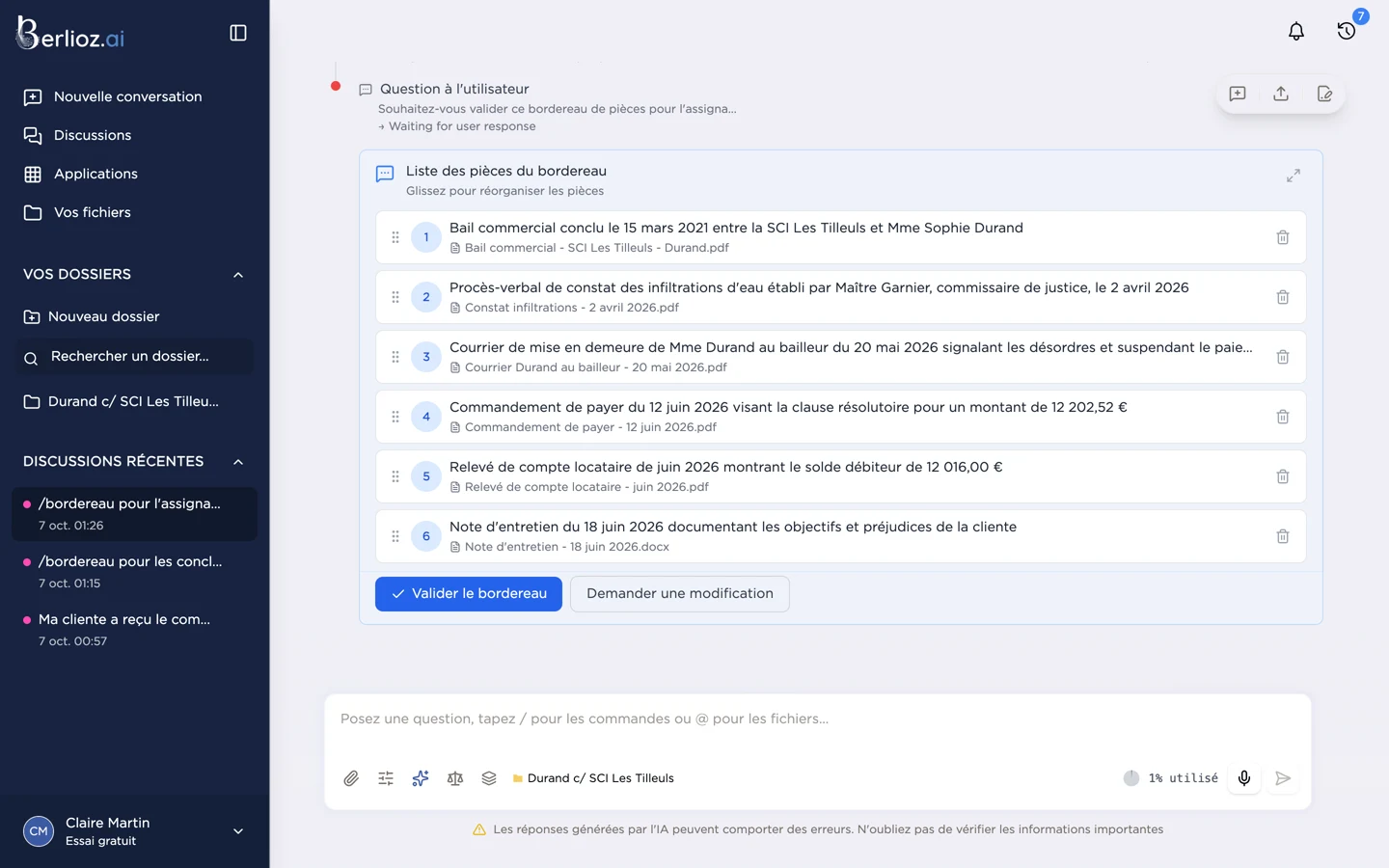Click the send message arrow
The height and width of the screenshot is (868, 1389).
click(x=1283, y=778)
